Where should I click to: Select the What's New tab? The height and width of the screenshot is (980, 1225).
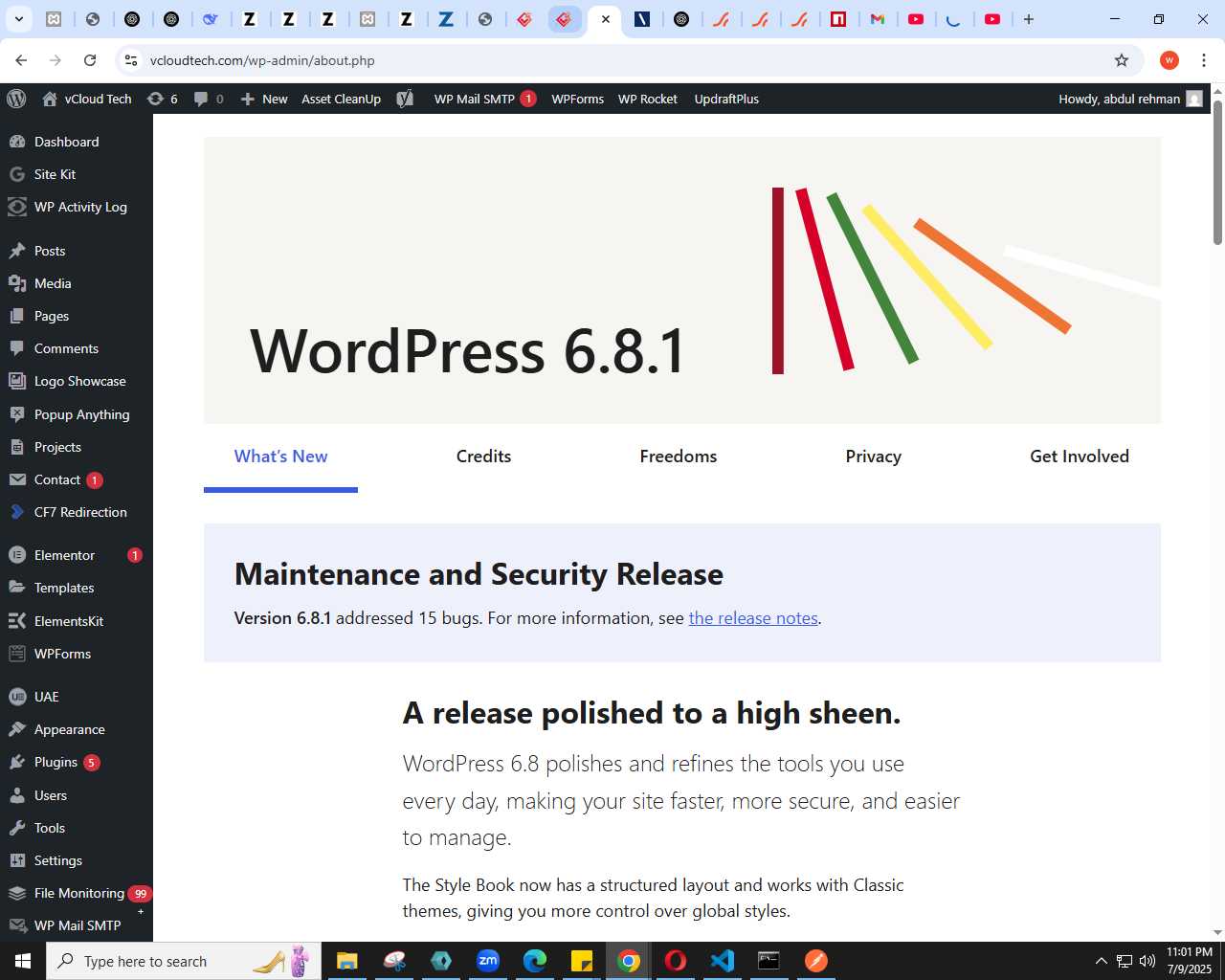click(280, 457)
